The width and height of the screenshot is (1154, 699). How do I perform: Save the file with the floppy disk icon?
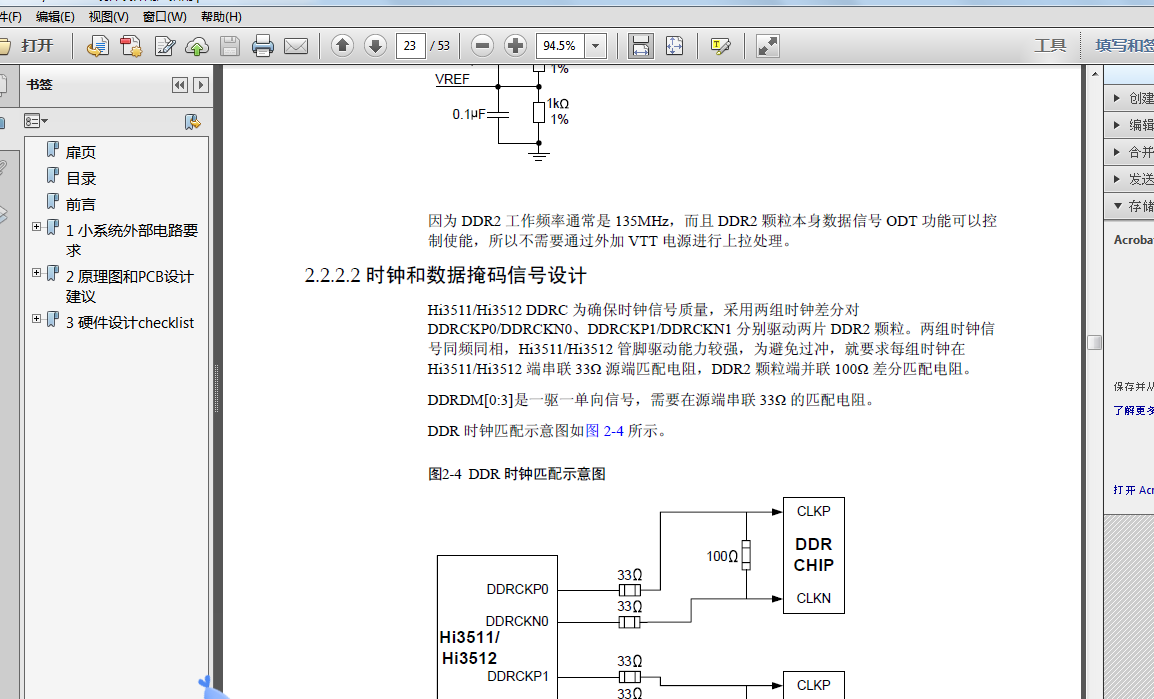pyautogui.click(x=230, y=46)
